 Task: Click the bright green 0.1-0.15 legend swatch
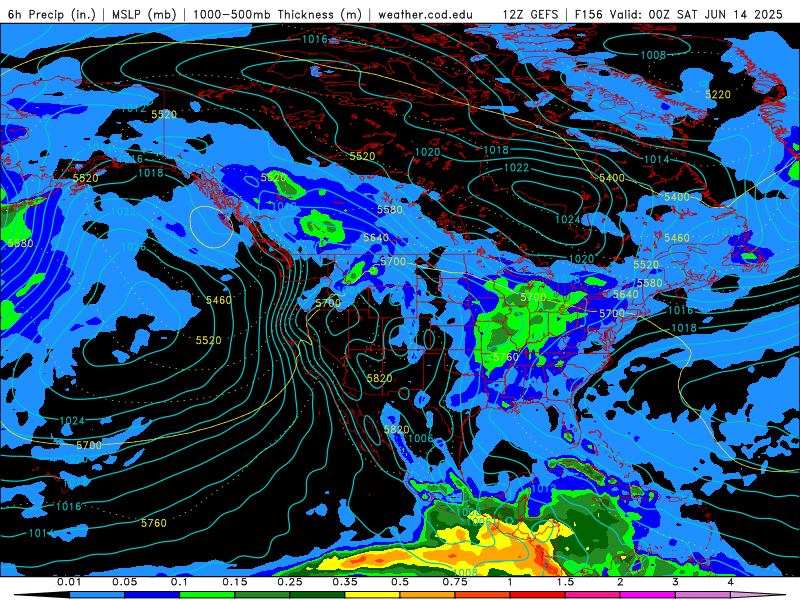(x=207, y=595)
